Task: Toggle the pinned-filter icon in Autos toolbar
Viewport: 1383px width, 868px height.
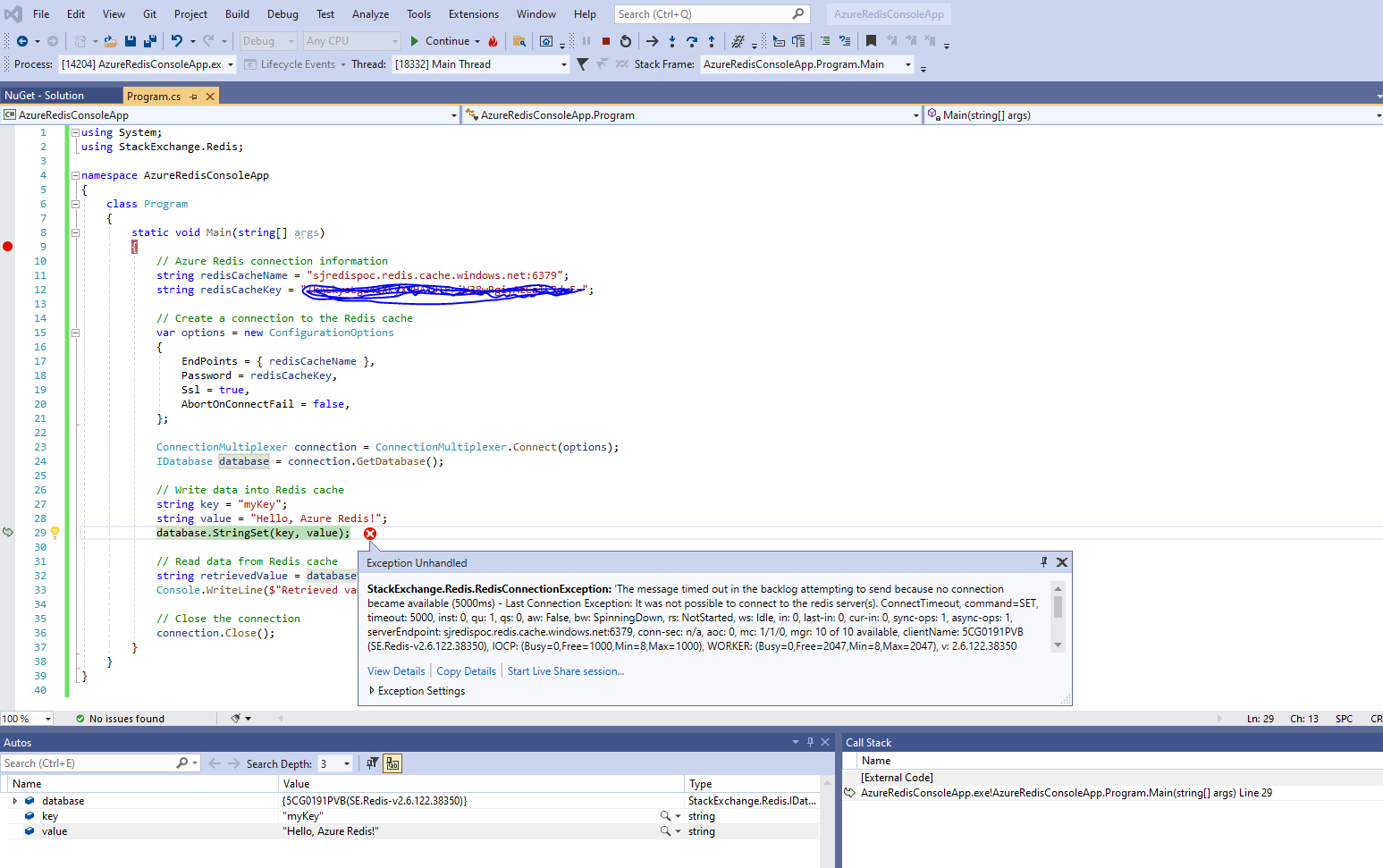Action: click(372, 763)
